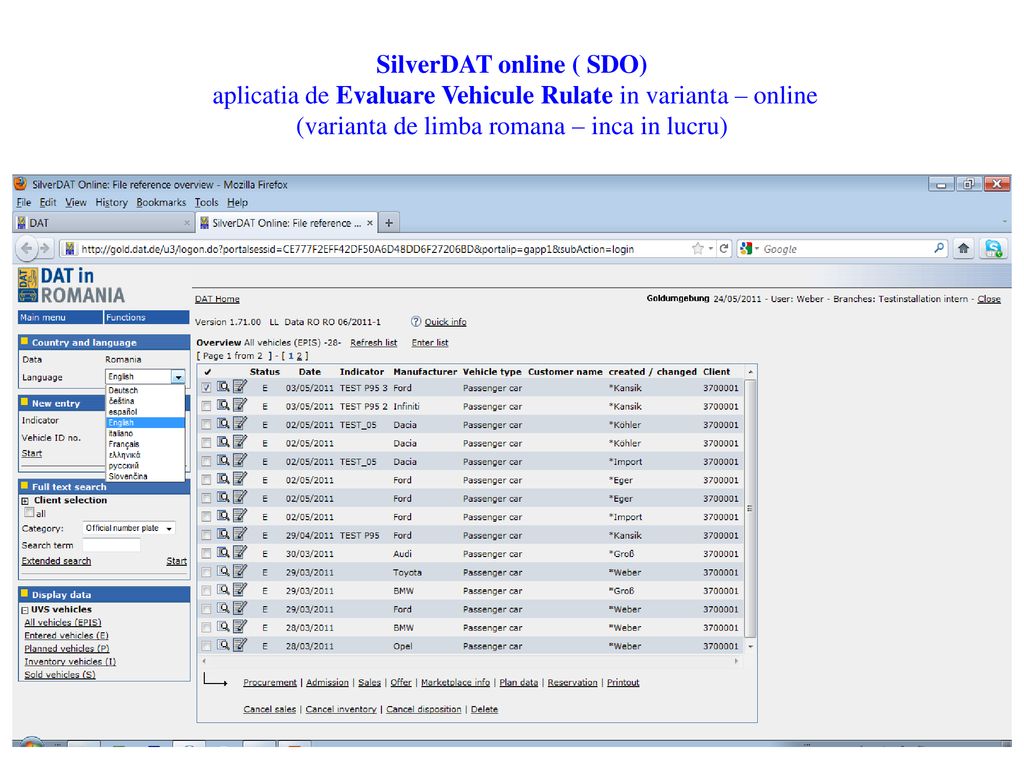Click the DAT in Romania logo
The height and width of the screenshot is (768, 1024).
[x=71, y=285]
